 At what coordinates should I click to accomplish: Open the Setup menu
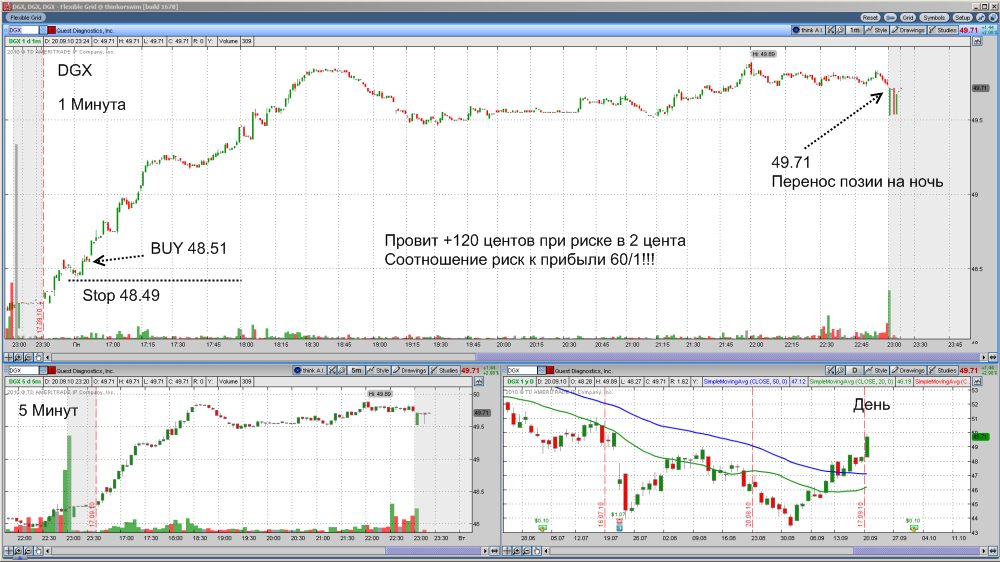(963, 18)
